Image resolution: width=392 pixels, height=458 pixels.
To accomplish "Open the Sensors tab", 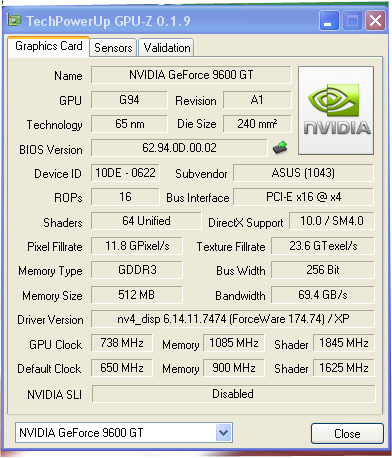I will [x=113, y=48].
